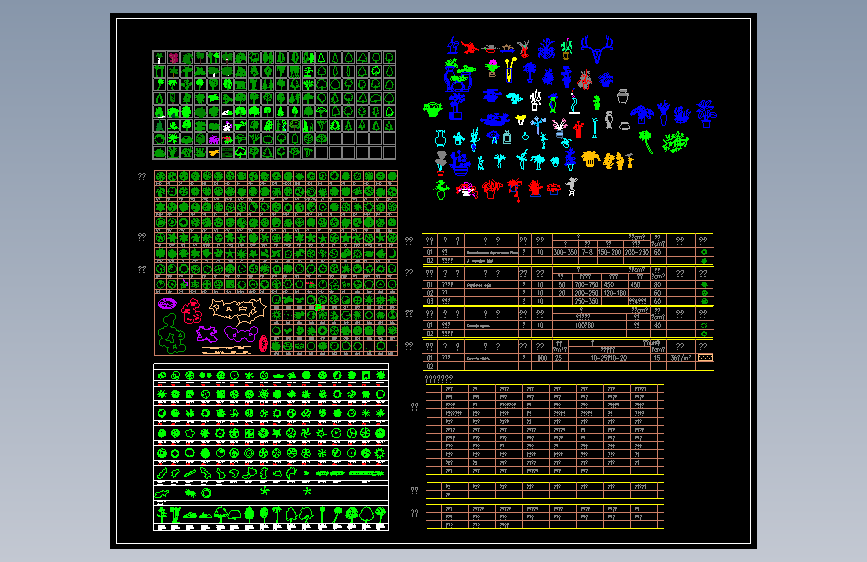Select the green palm leaf with striped stem
Screen dimensions: 867x562
[x=646, y=142]
